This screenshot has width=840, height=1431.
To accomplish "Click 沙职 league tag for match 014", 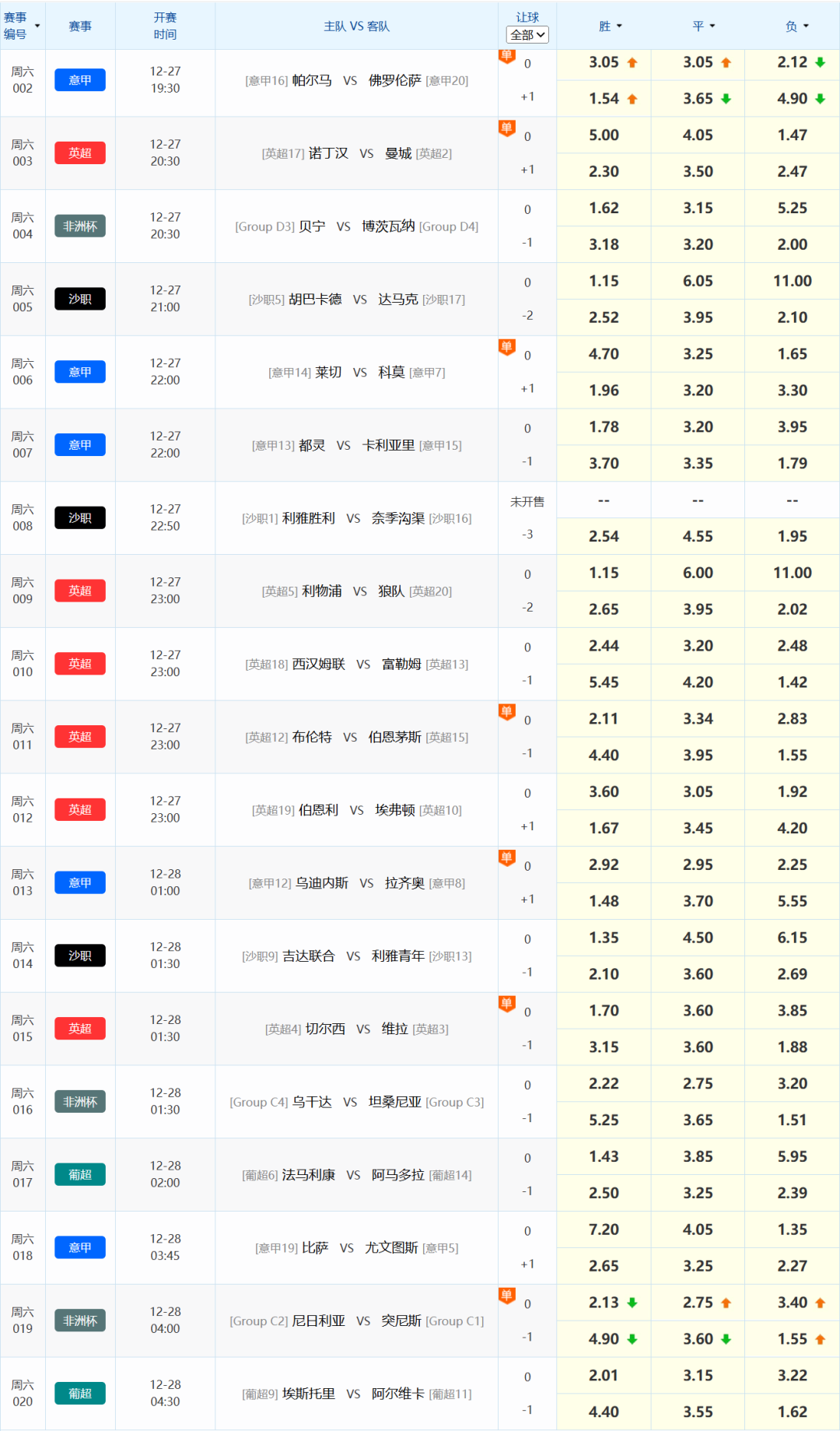I will (80, 956).
